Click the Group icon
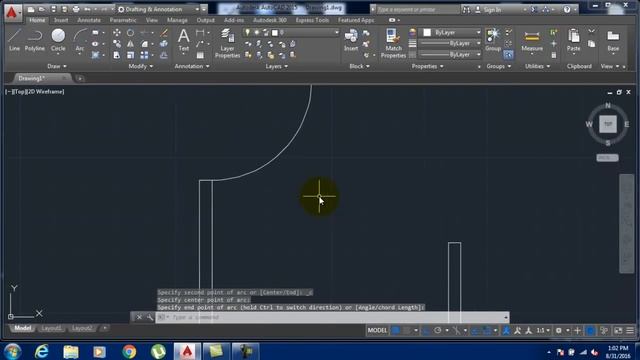Screen dimensions: 640x360 click(493, 40)
